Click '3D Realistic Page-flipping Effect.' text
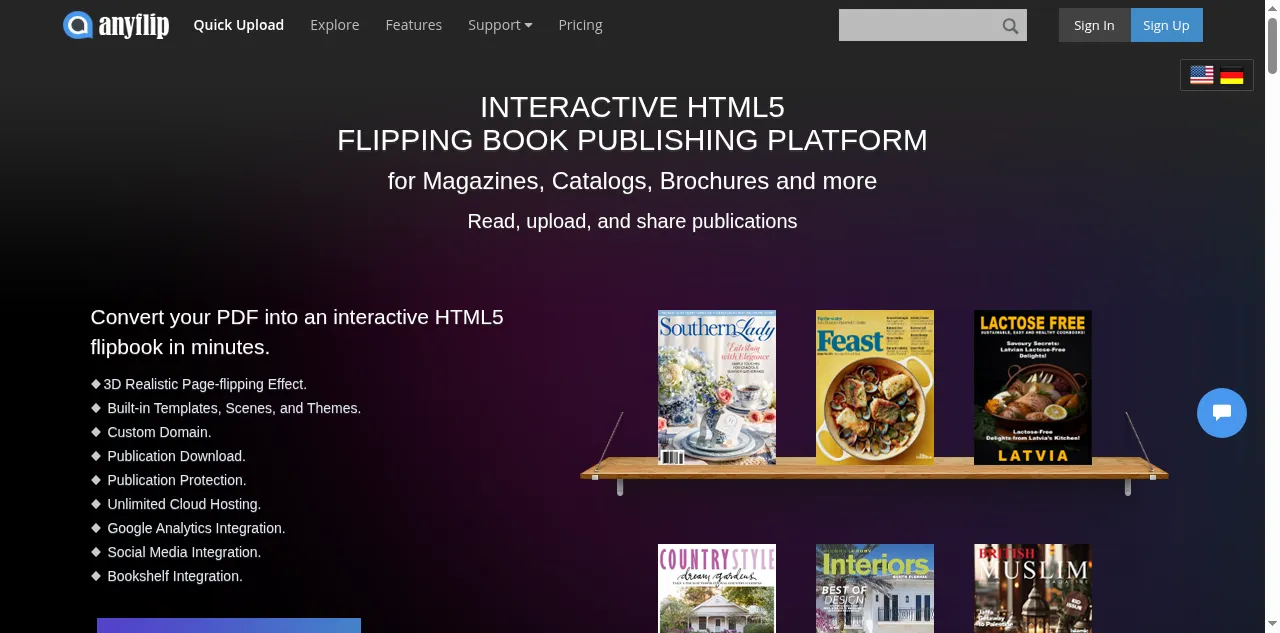 [205, 384]
